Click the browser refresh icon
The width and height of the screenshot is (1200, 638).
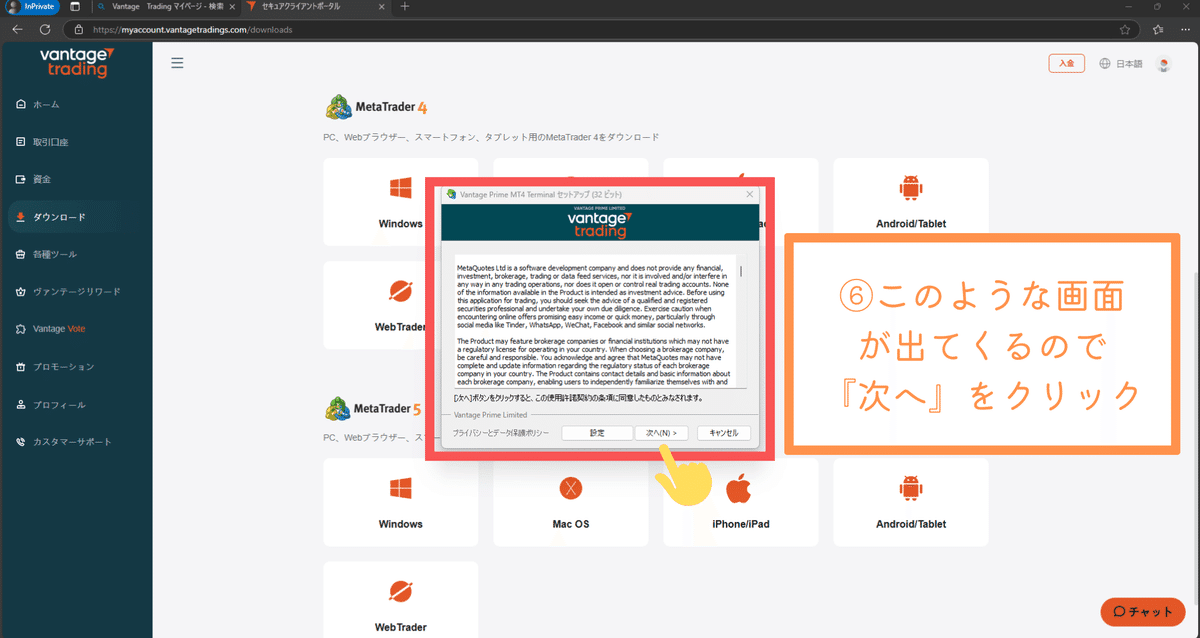(46, 29)
